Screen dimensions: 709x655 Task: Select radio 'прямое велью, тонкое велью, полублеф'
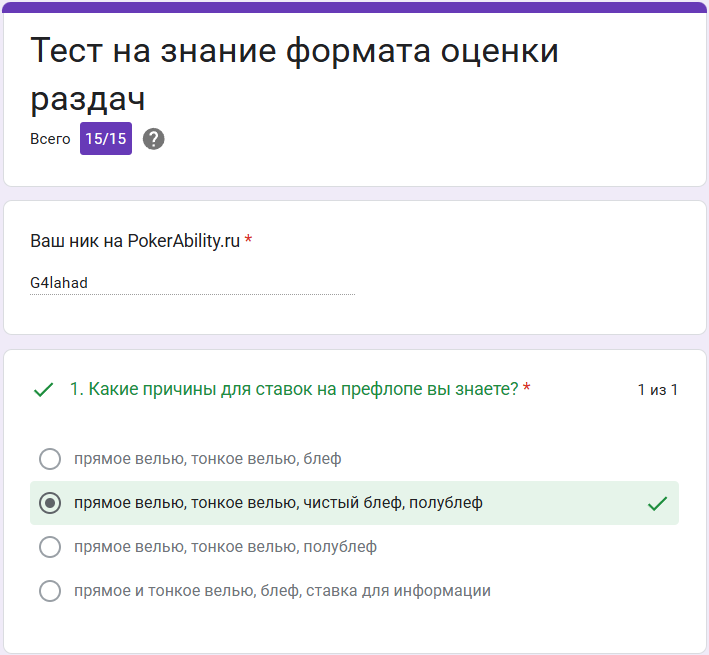click(50, 547)
